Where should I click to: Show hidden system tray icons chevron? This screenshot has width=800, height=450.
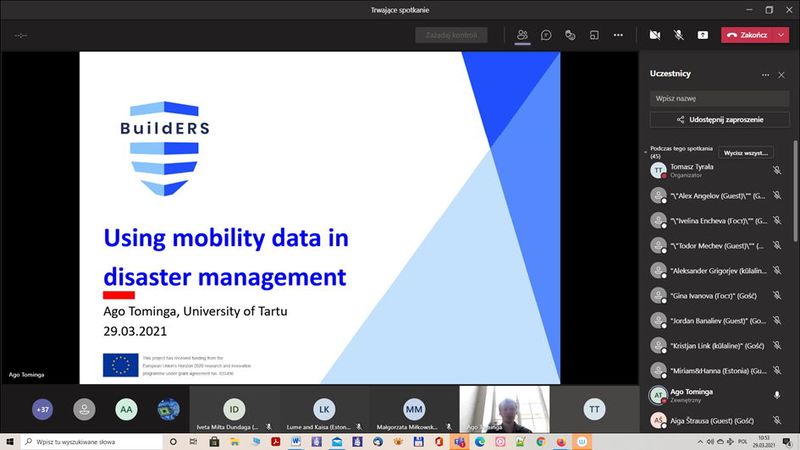coord(700,442)
